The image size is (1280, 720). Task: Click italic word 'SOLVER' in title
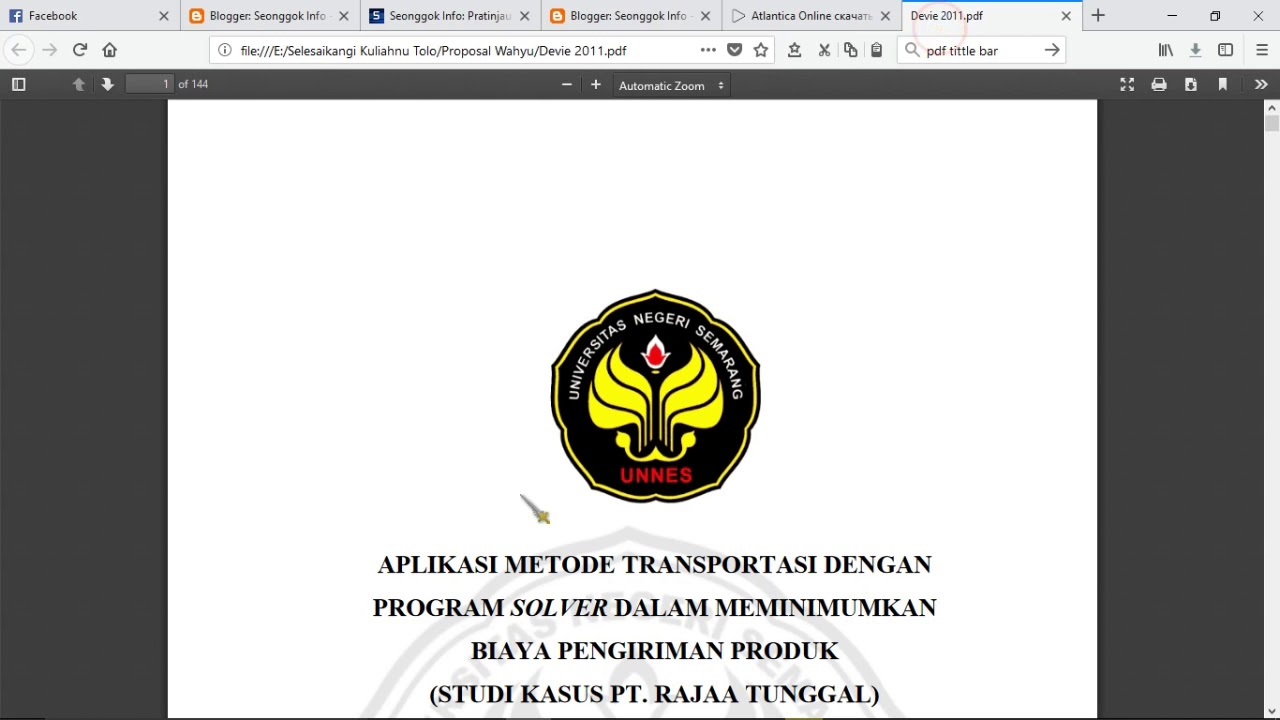click(559, 608)
